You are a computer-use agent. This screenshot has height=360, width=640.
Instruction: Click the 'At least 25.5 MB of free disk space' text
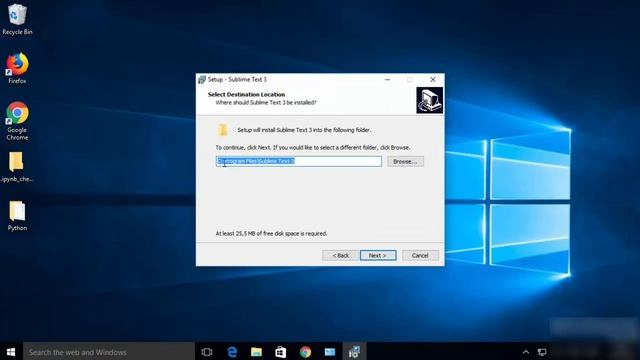pyautogui.click(x=271, y=233)
